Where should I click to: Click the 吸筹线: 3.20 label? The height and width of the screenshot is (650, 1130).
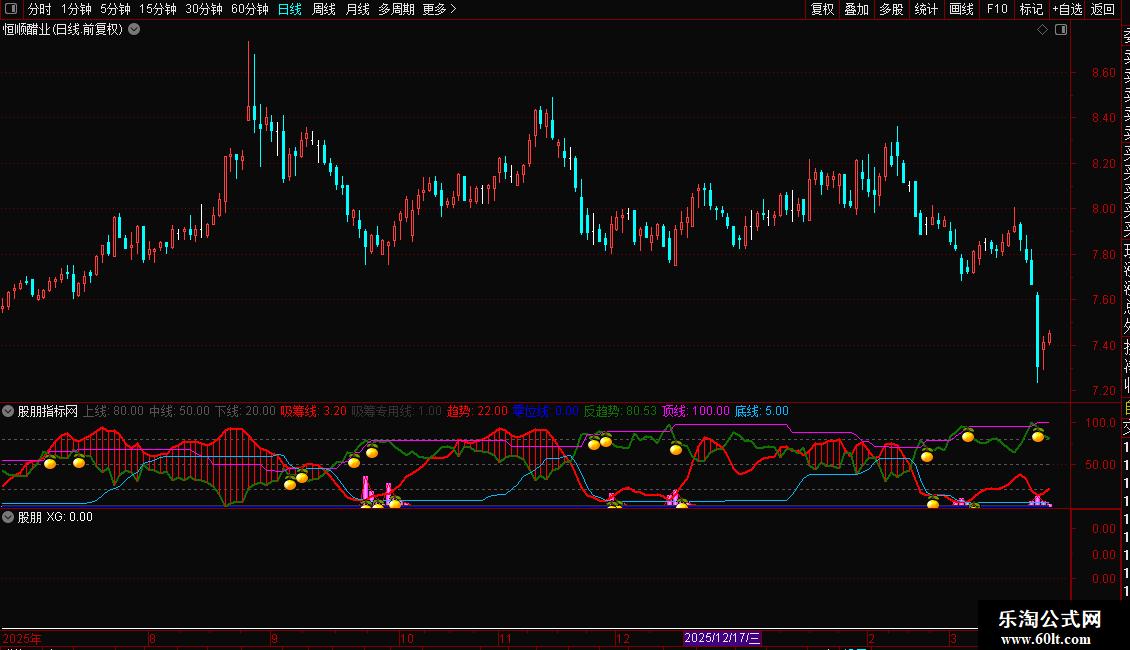(x=313, y=411)
